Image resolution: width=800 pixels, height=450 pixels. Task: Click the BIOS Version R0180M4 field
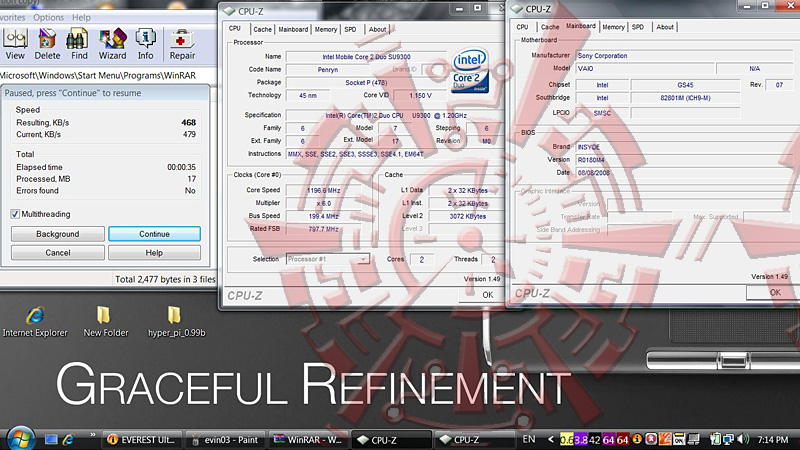click(x=688, y=160)
